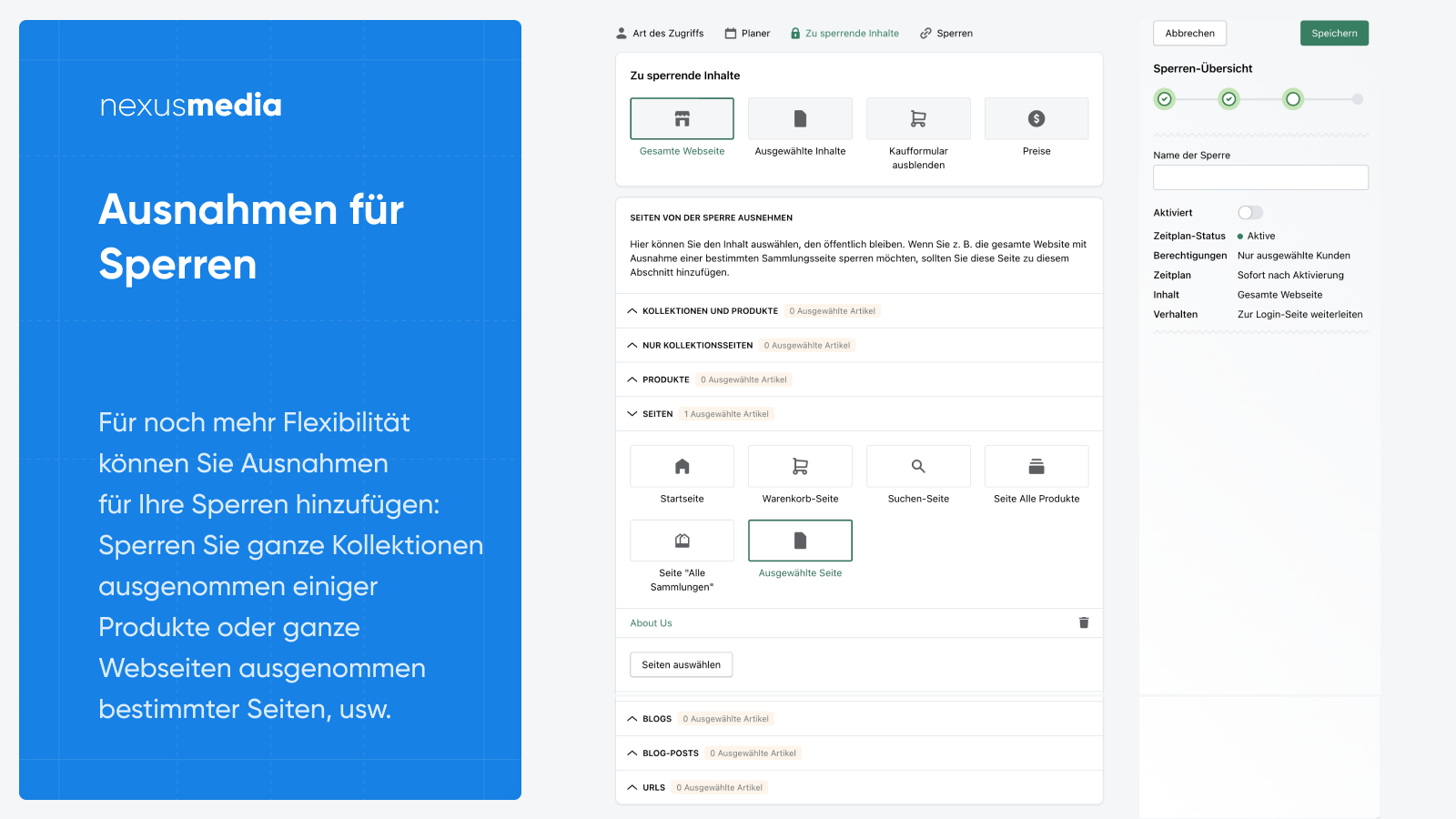Select the Seite Alle Produkte icon tile
1456x819 pixels.
click(x=1036, y=466)
